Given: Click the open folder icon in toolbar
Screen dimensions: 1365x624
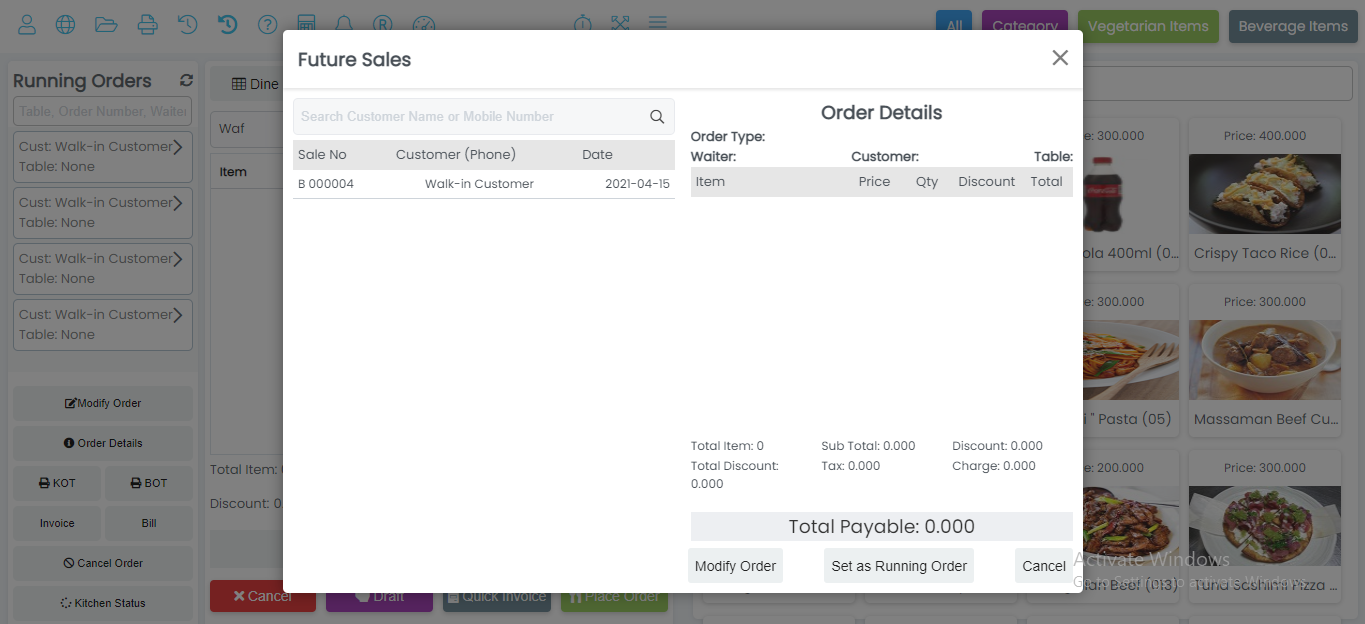Looking at the screenshot, I should click(x=106, y=25).
